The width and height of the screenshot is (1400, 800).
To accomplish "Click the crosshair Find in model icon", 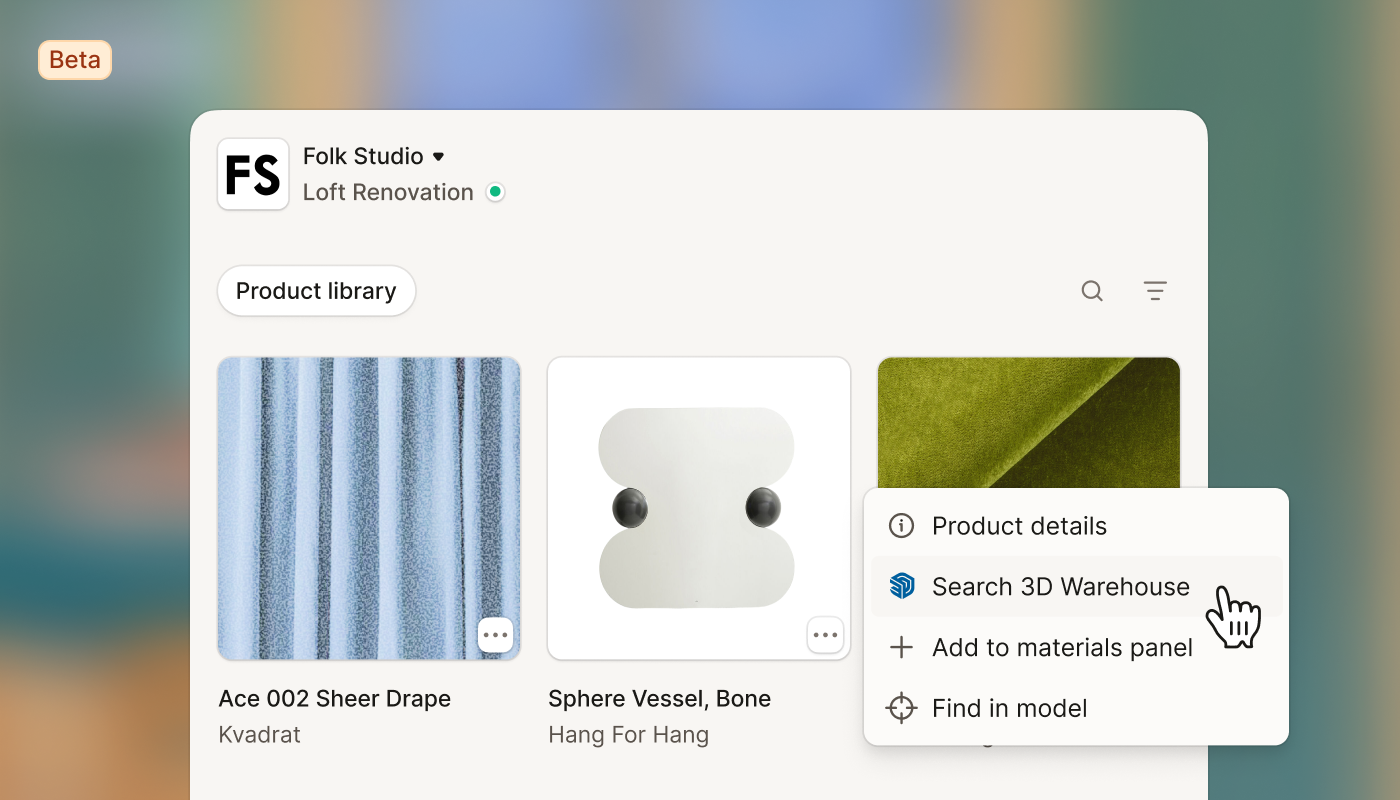I will [902, 708].
